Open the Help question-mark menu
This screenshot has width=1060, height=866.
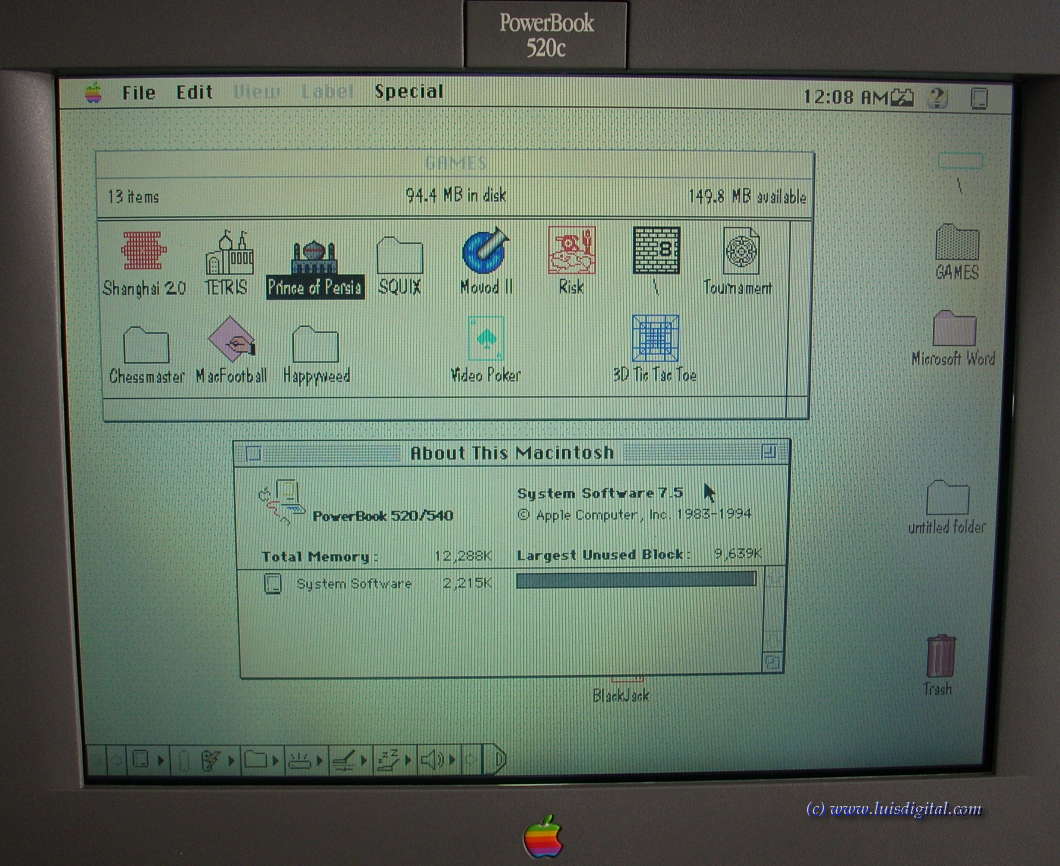coord(937,98)
